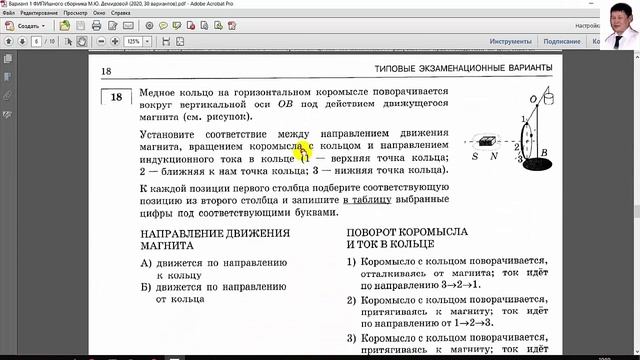Click the Adobe Acrobat title bar icon
The image size is (640, 360).
[x=4, y=4]
